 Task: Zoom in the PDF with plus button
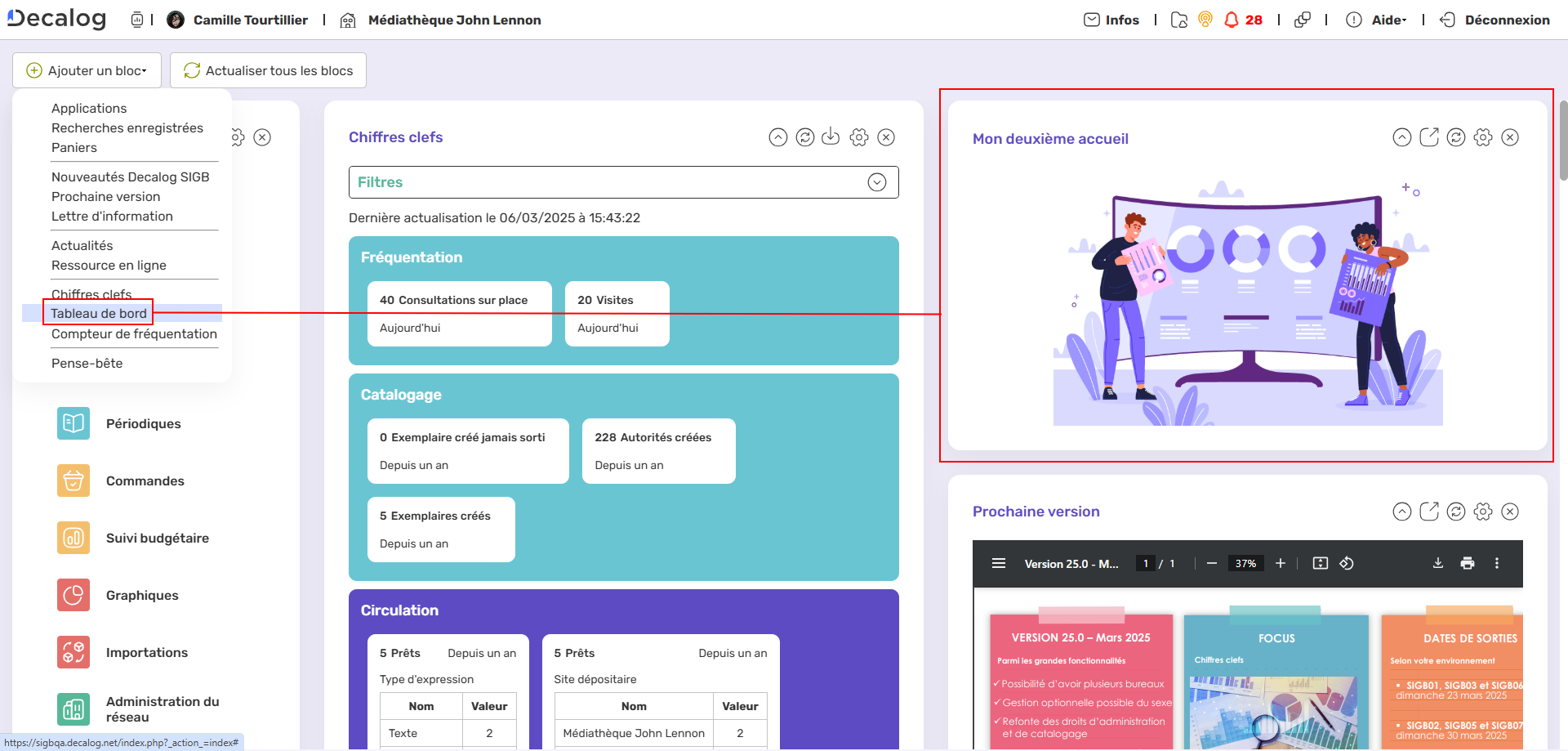1281,563
